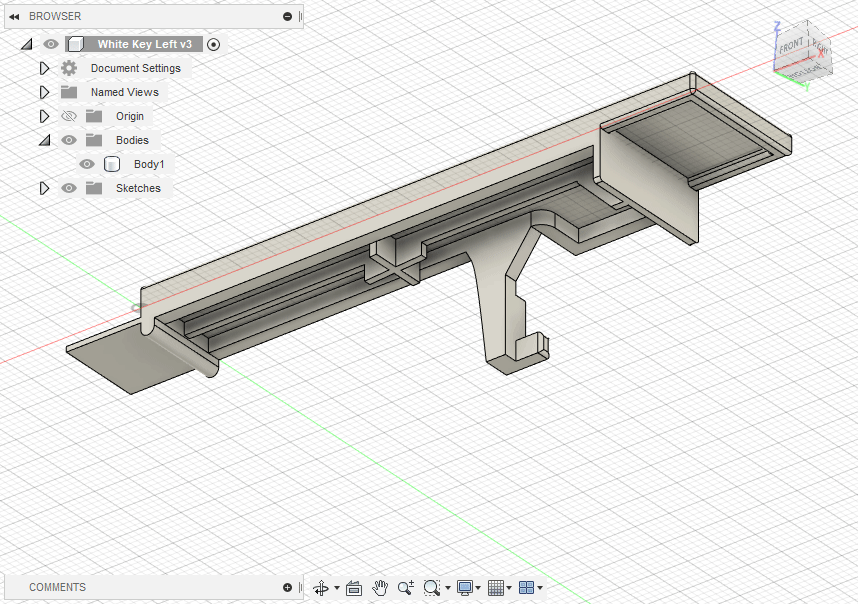Image resolution: width=858 pixels, height=604 pixels.
Task: Collapse the Browser panel with double arrows
Action: (15, 16)
